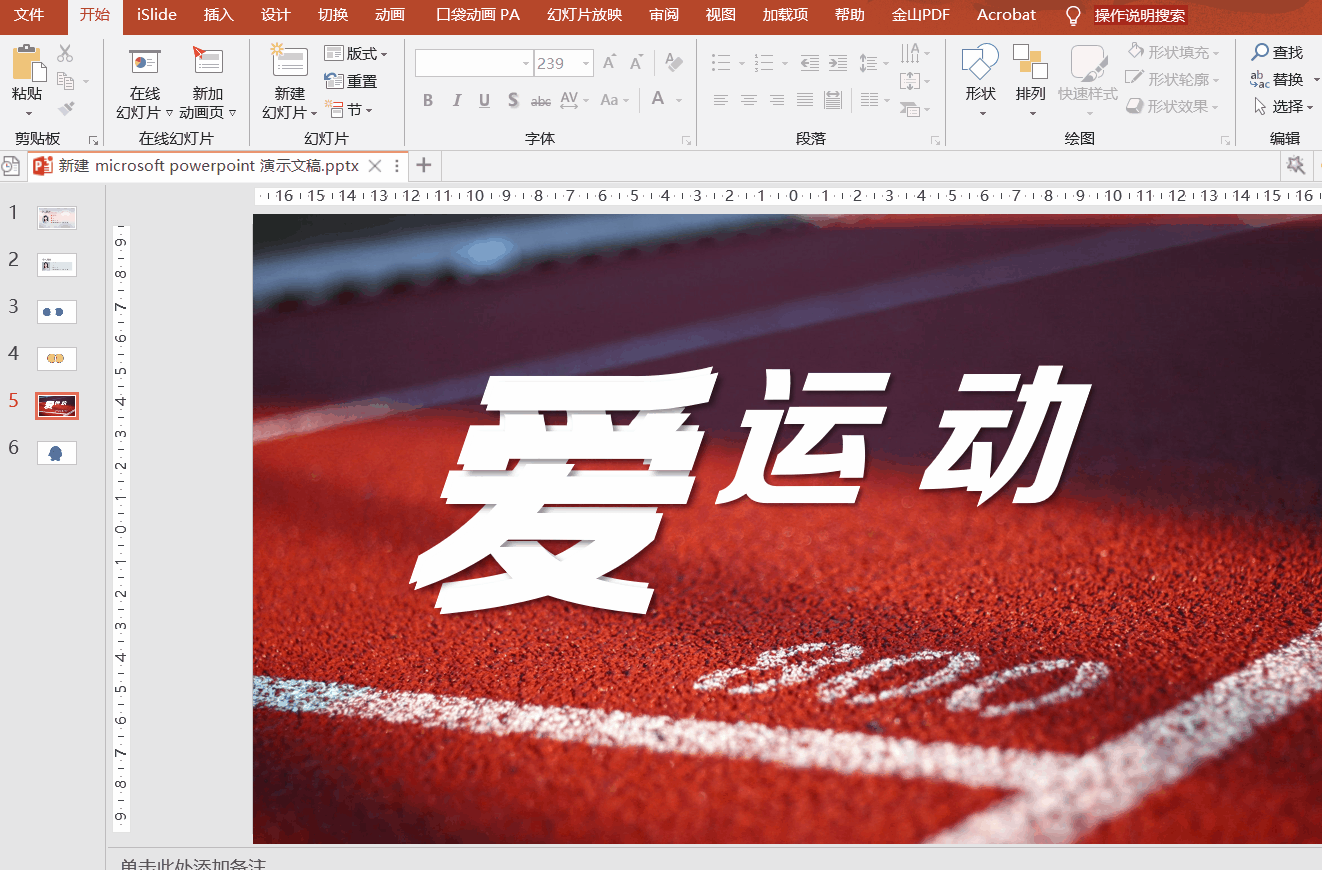Increase font size with the larger A icon
The image size is (1322, 870).
[x=609, y=64]
